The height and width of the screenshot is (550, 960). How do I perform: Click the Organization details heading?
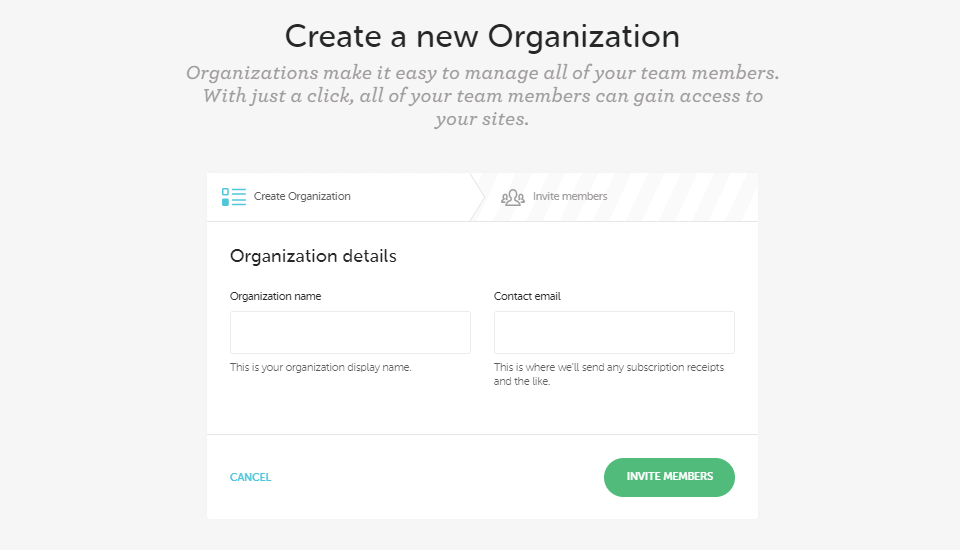tap(313, 256)
